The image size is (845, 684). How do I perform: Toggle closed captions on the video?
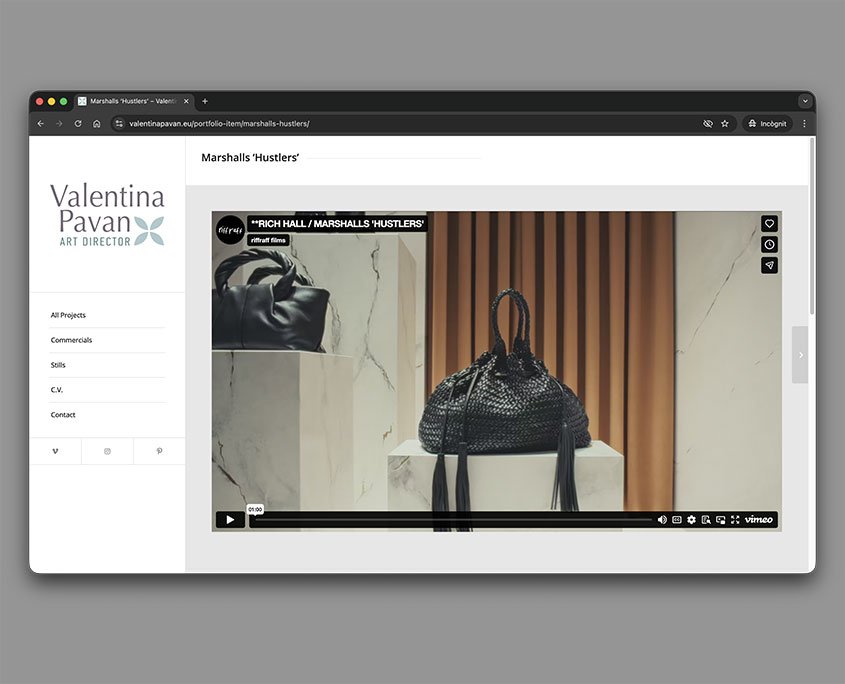(677, 520)
